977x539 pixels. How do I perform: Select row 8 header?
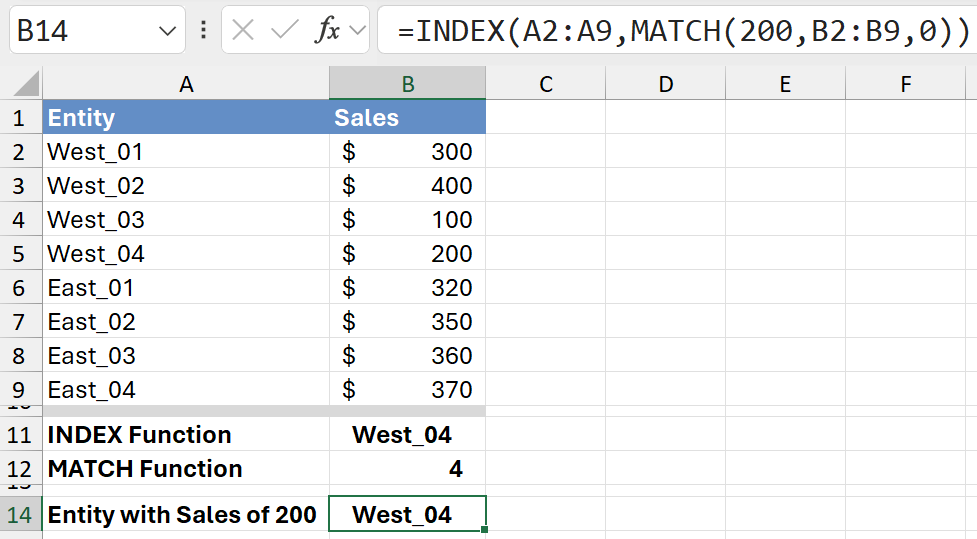point(21,355)
